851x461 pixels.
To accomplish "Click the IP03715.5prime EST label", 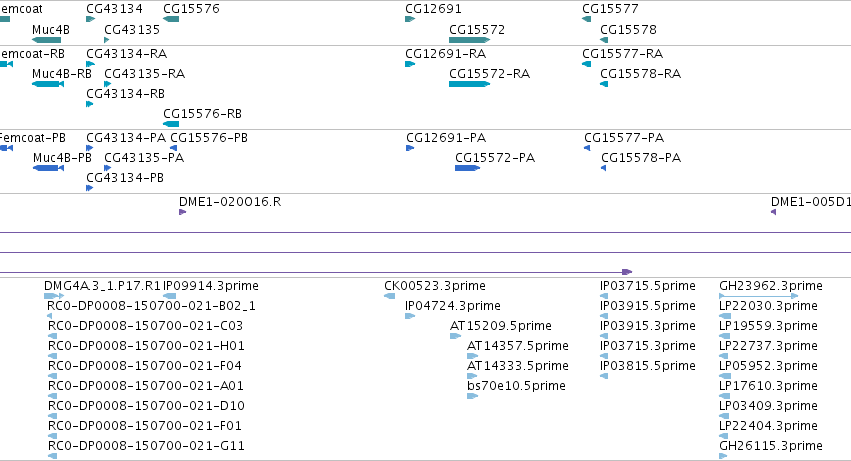I will point(647,286).
